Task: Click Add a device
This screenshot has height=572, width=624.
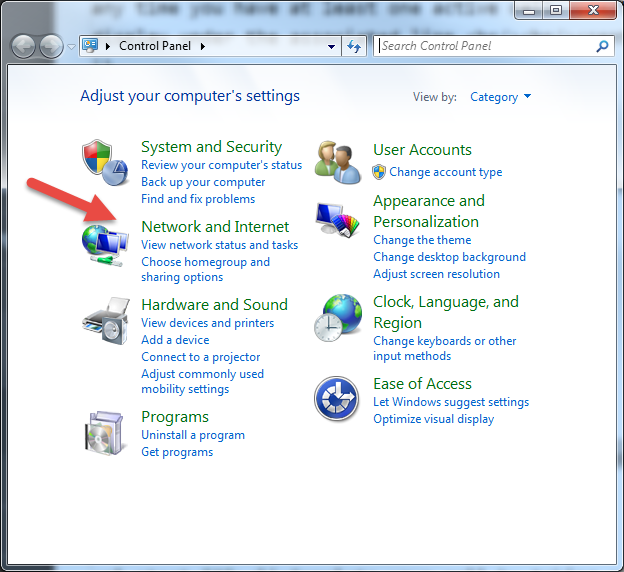Action: [x=175, y=340]
